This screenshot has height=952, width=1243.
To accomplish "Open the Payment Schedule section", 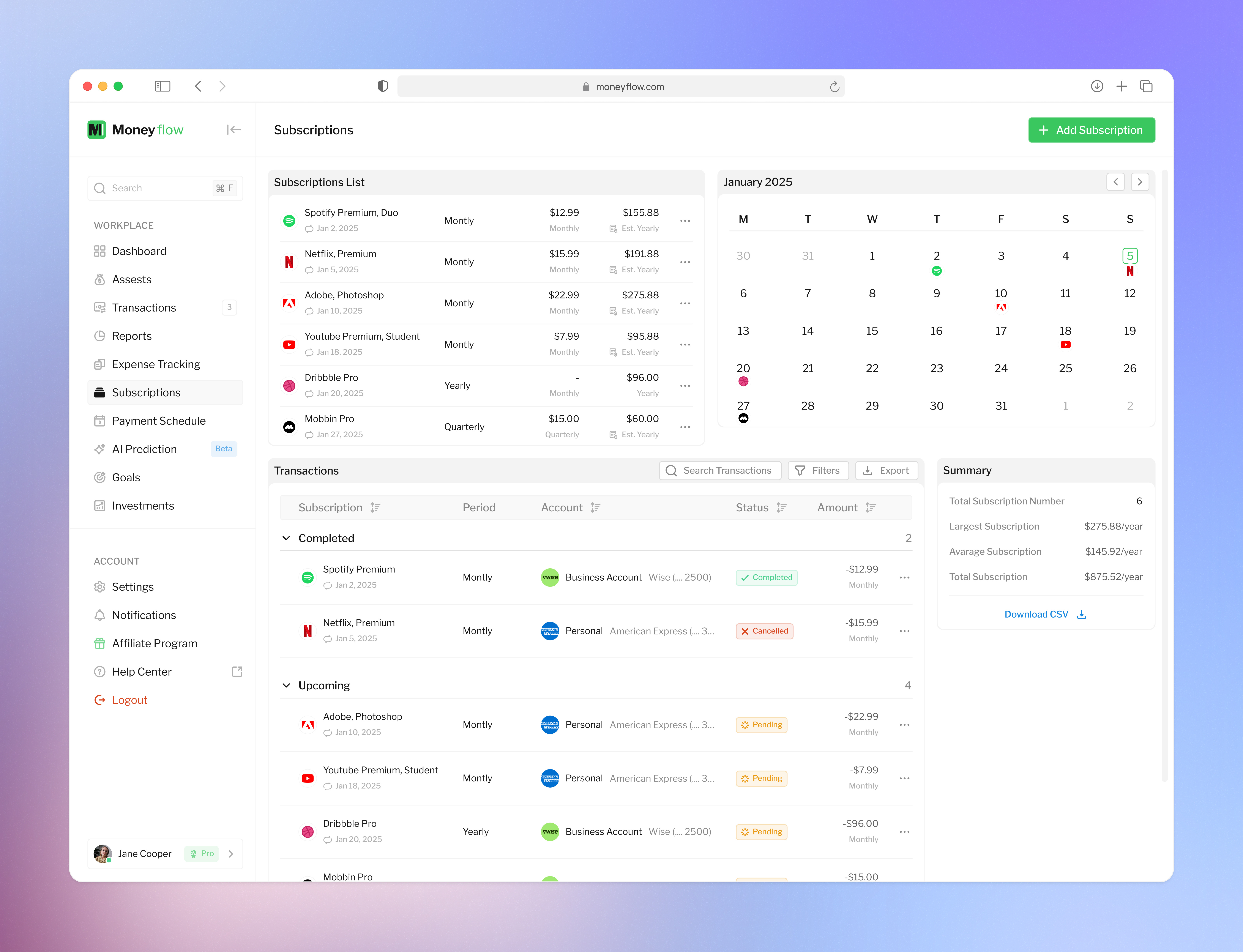I will pos(159,421).
